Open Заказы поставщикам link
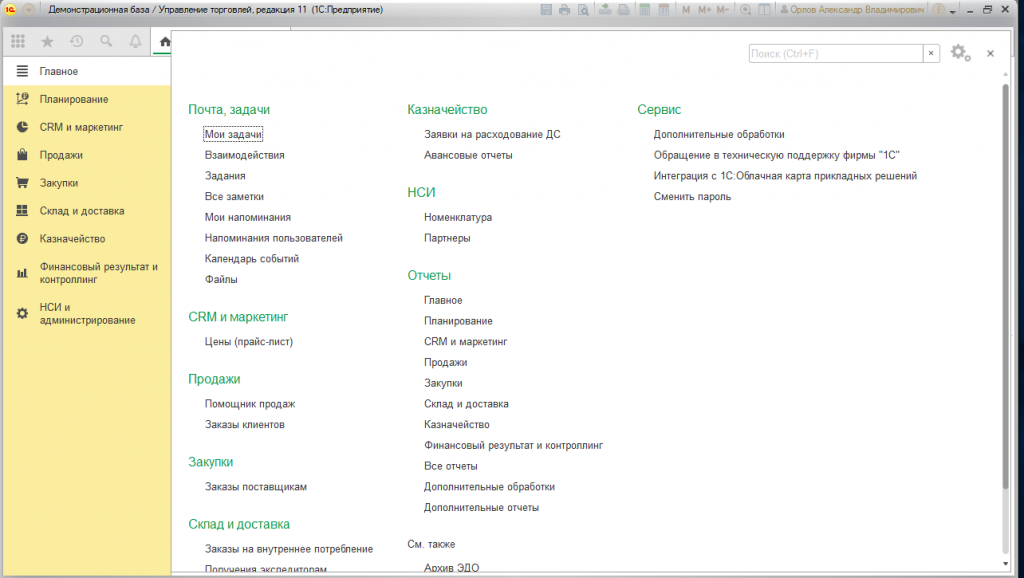Screen dimensions: 1024x578 [255, 487]
